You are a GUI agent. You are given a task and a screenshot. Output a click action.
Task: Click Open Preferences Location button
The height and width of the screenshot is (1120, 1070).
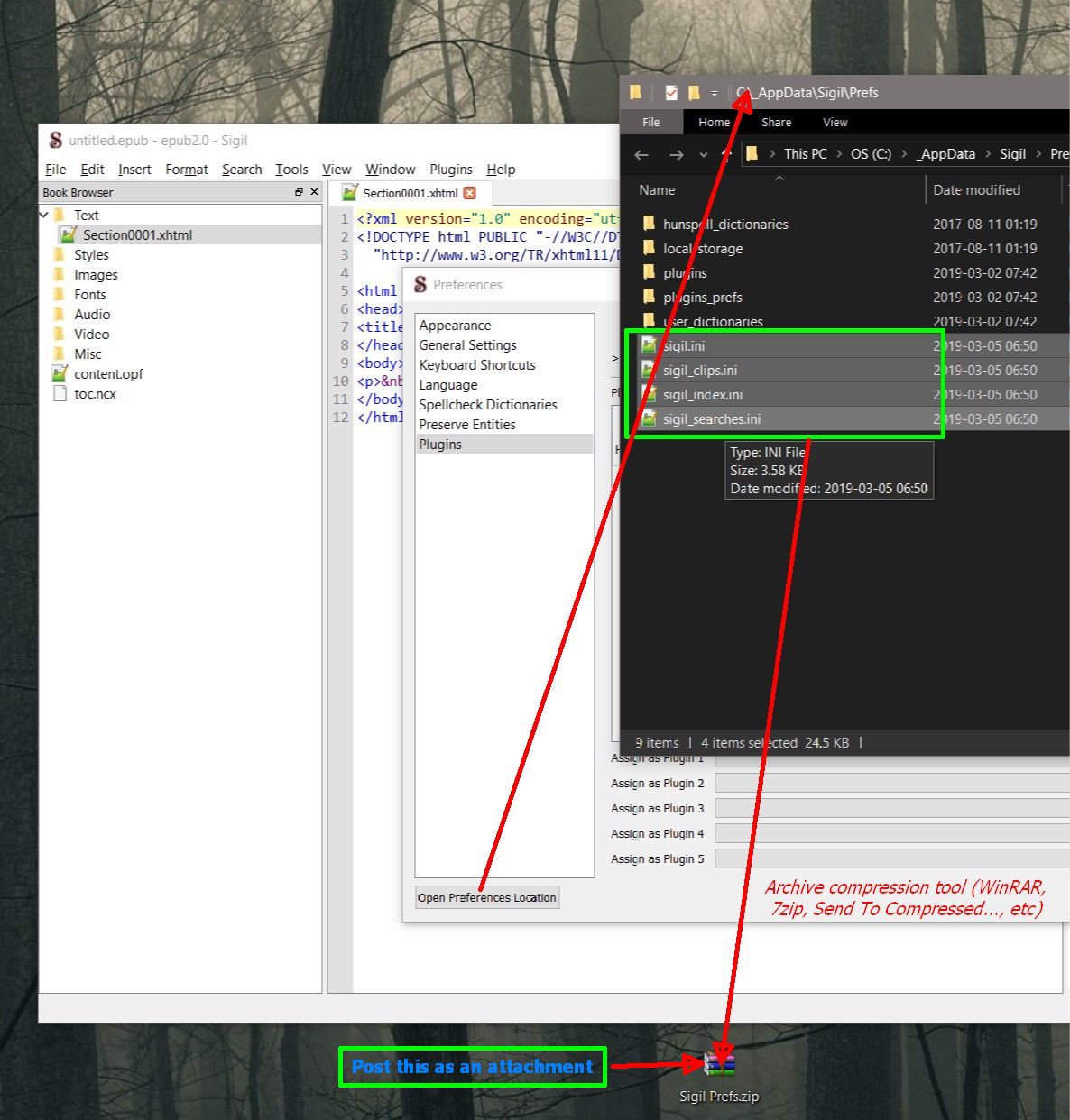[487, 897]
